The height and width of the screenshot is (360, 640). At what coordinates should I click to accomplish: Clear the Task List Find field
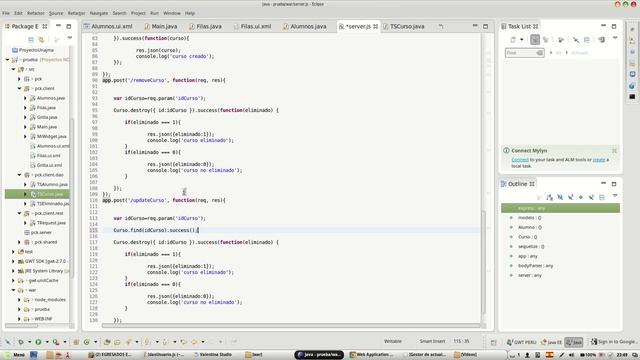[x=540, y=53]
